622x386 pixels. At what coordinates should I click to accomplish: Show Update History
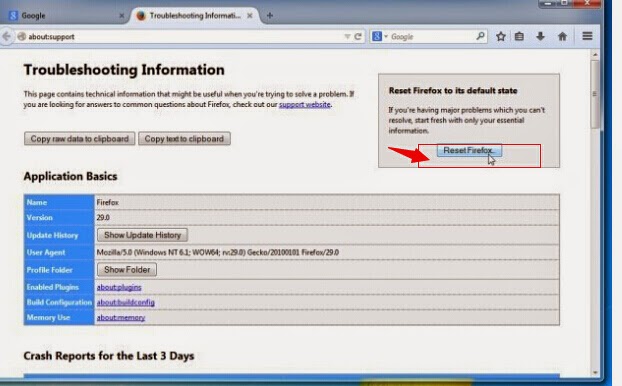pyautogui.click(x=142, y=235)
